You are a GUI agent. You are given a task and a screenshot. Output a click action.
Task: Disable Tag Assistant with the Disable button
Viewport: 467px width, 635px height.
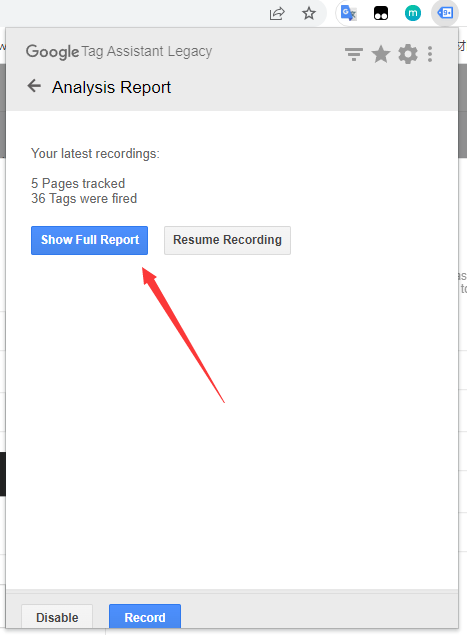[57, 617]
